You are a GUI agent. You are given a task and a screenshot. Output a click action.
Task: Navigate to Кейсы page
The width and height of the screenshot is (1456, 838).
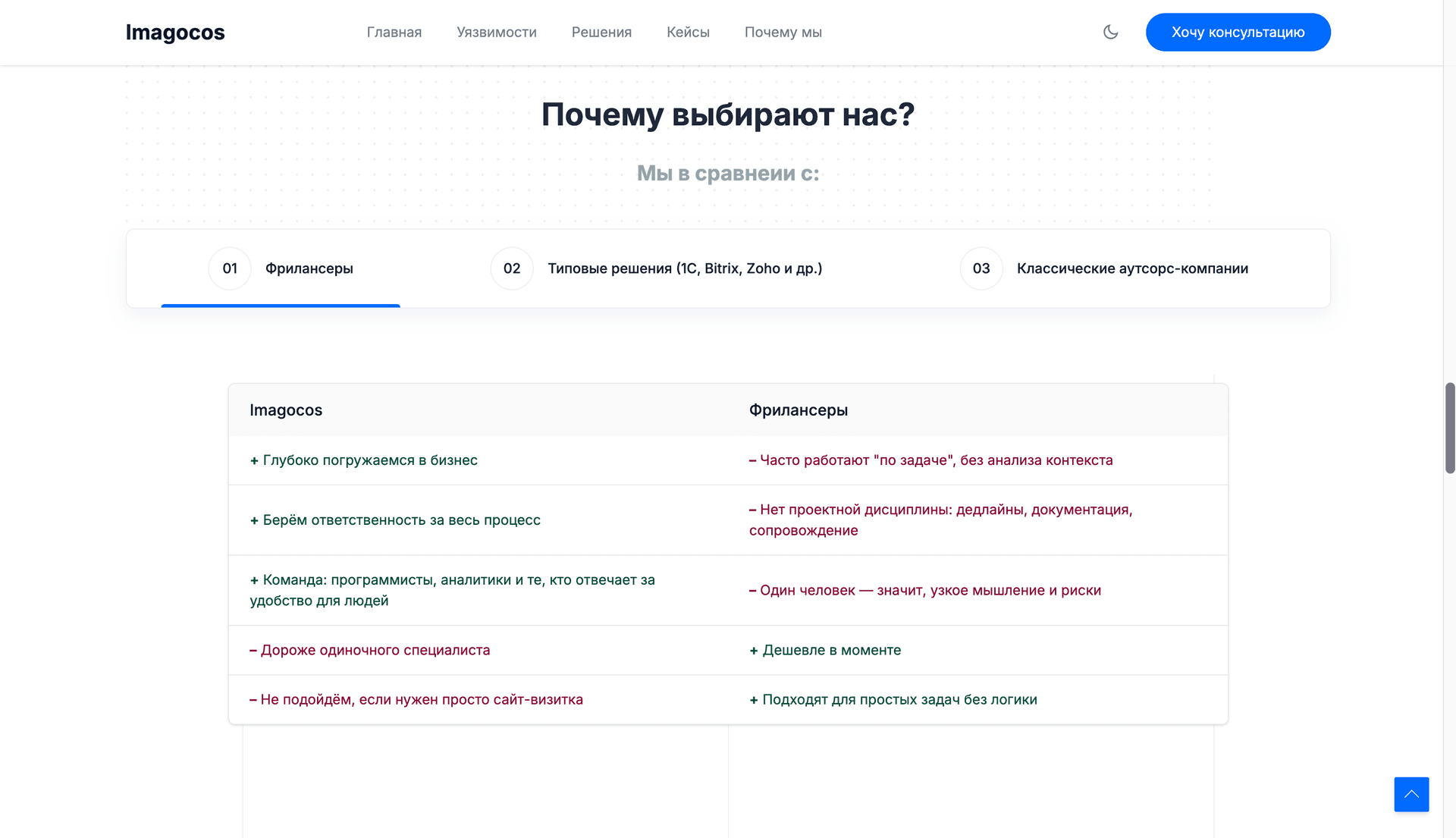click(688, 32)
